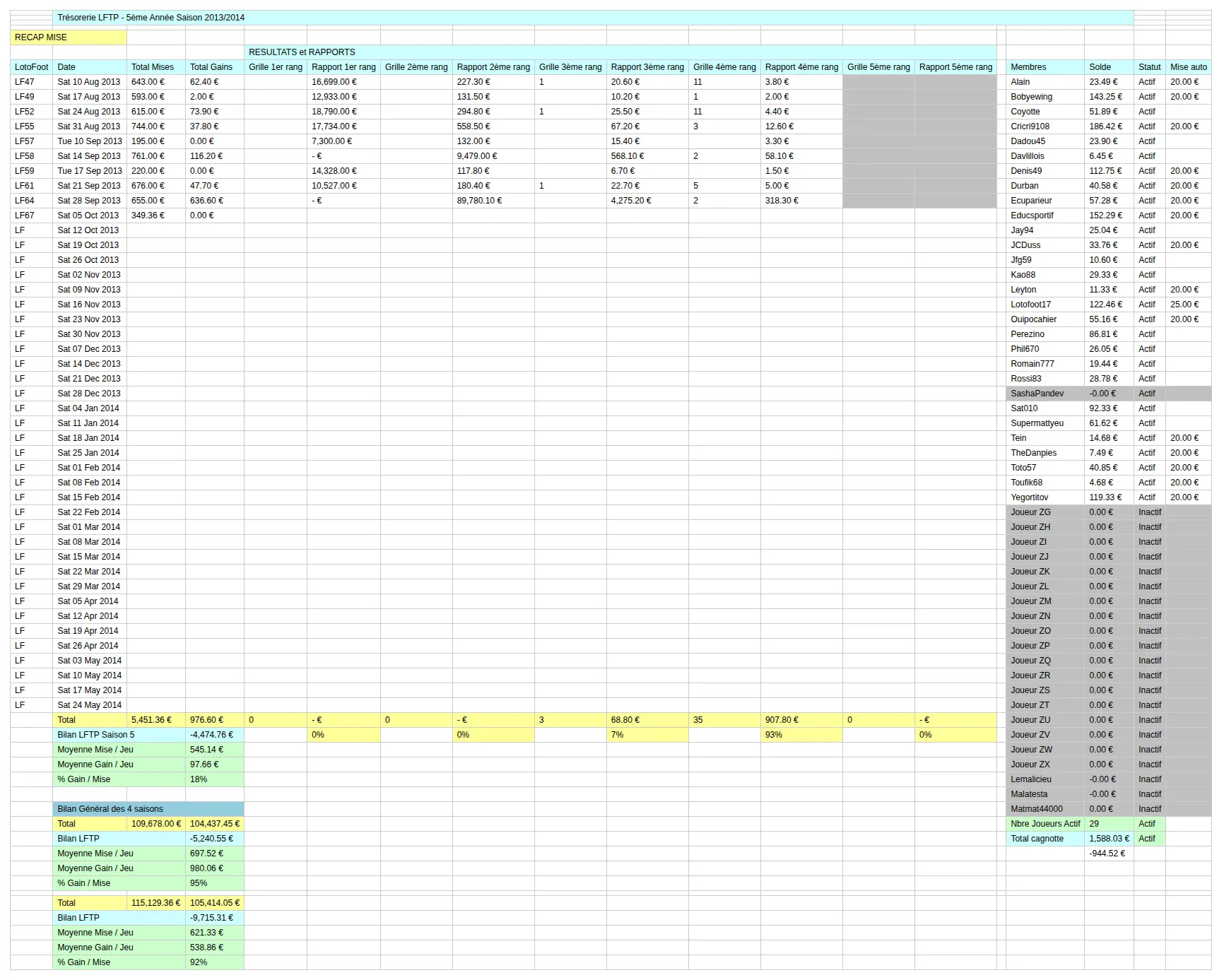The height and width of the screenshot is (980, 1212).
Task: Click the '97.66 €' average gain cell
Action: tap(215, 764)
